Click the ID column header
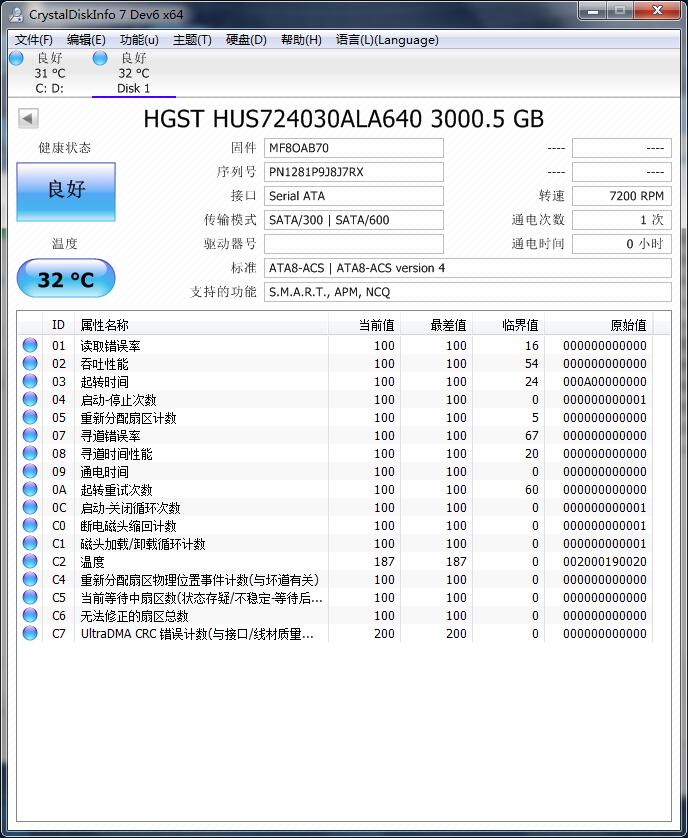 pyautogui.click(x=58, y=325)
